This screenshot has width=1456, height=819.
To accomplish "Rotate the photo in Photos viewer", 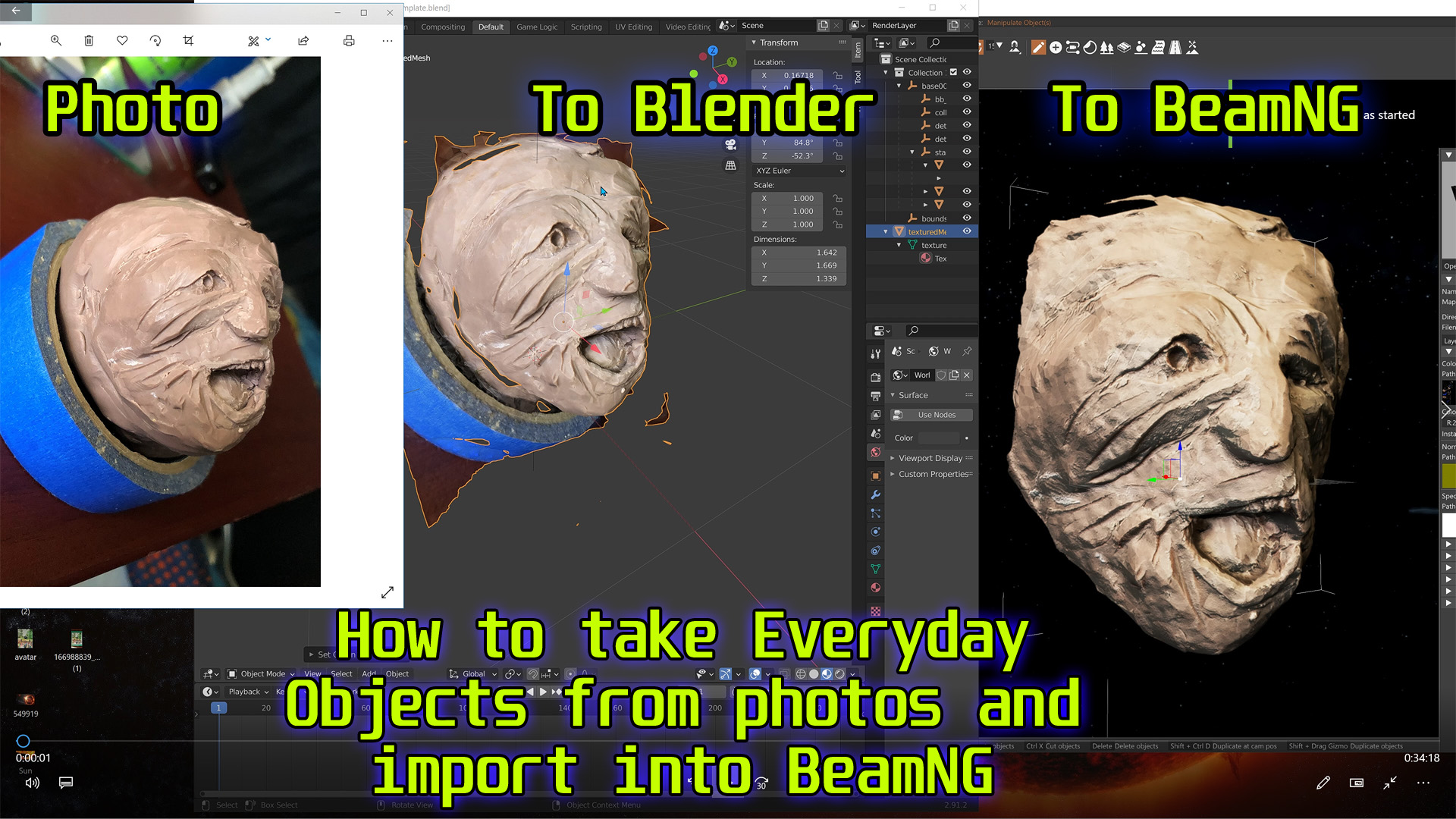I will pyautogui.click(x=155, y=40).
